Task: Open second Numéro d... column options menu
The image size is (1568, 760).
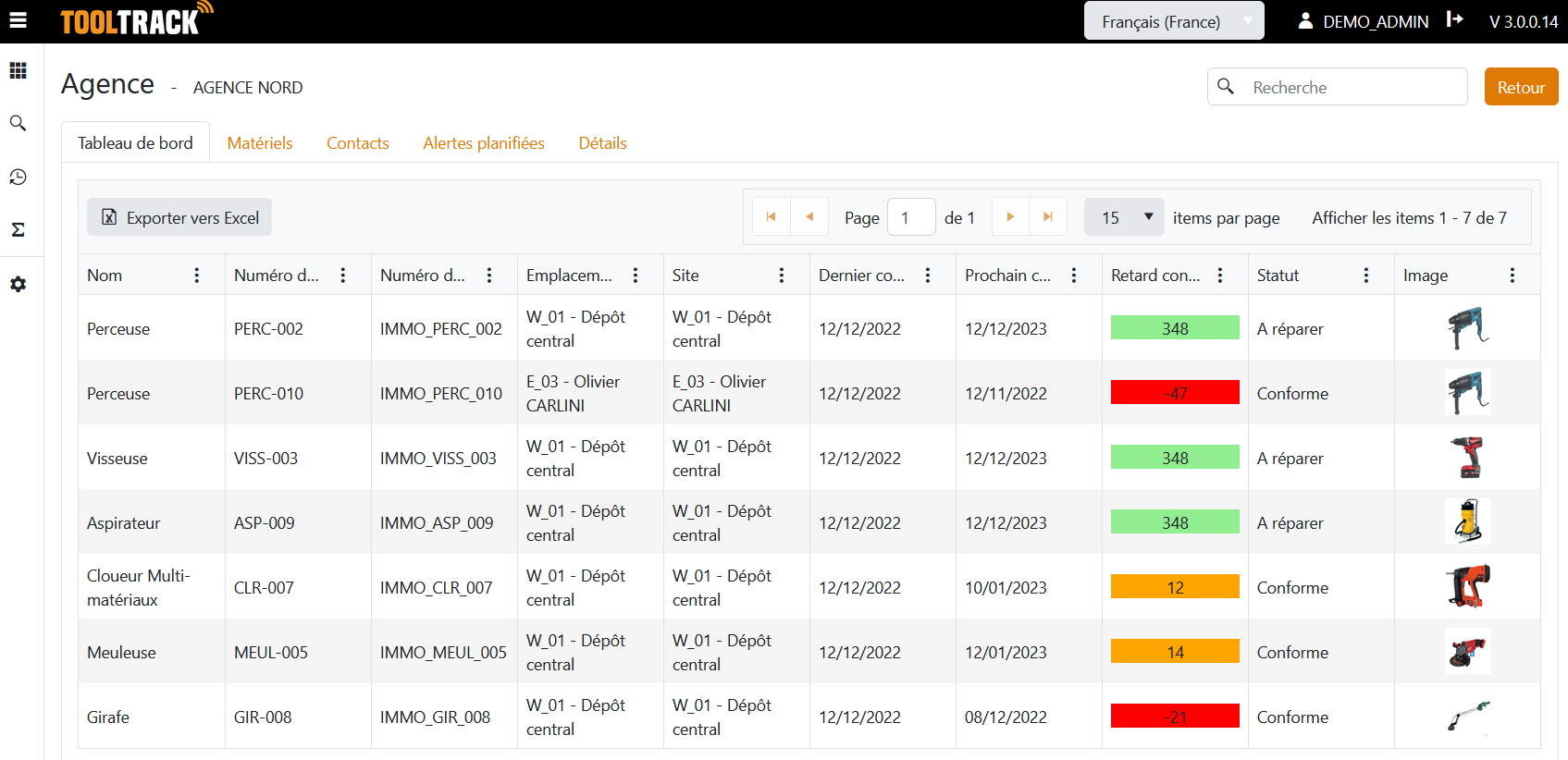Action: point(489,276)
